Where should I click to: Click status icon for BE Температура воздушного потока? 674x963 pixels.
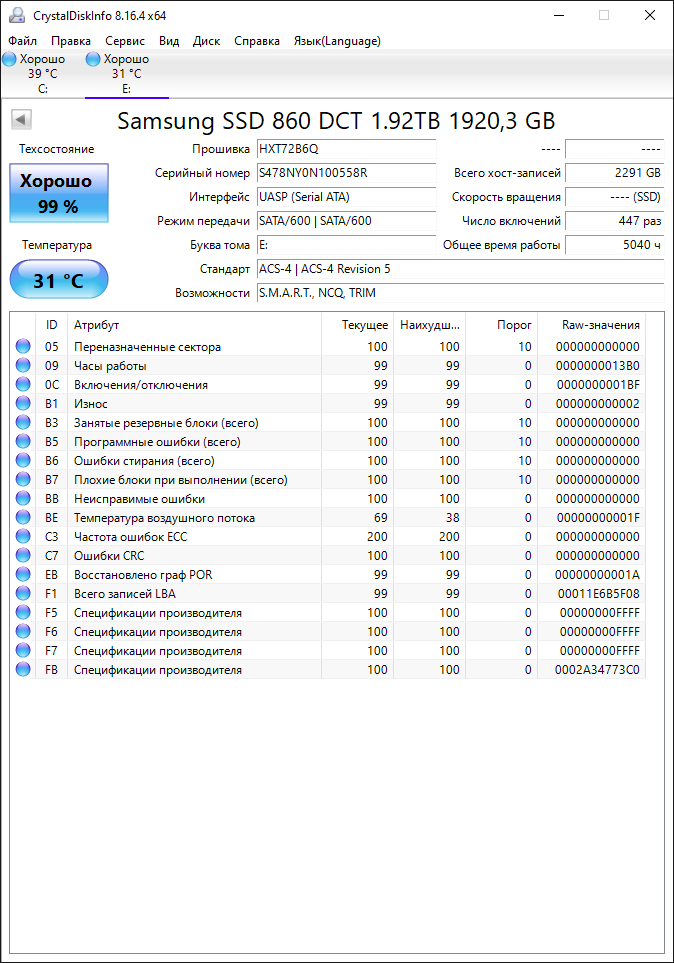click(23, 518)
